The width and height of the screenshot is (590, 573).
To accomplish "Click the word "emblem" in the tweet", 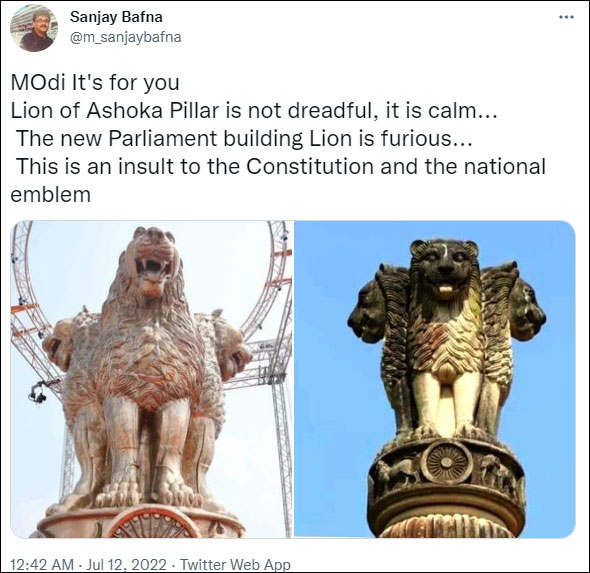I will (50, 195).
